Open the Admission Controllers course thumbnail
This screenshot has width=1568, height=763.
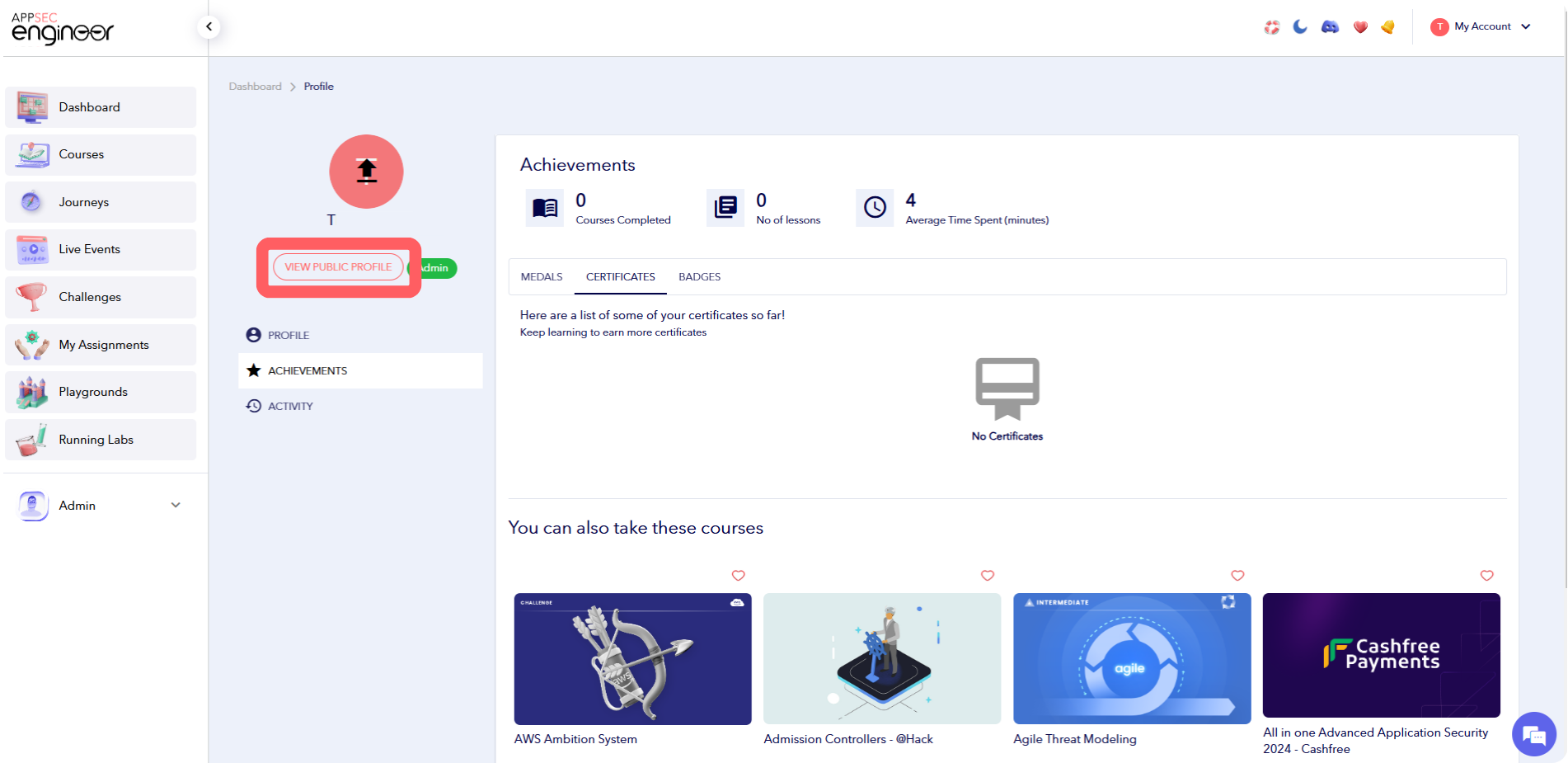pyautogui.click(x=881, y=658)
